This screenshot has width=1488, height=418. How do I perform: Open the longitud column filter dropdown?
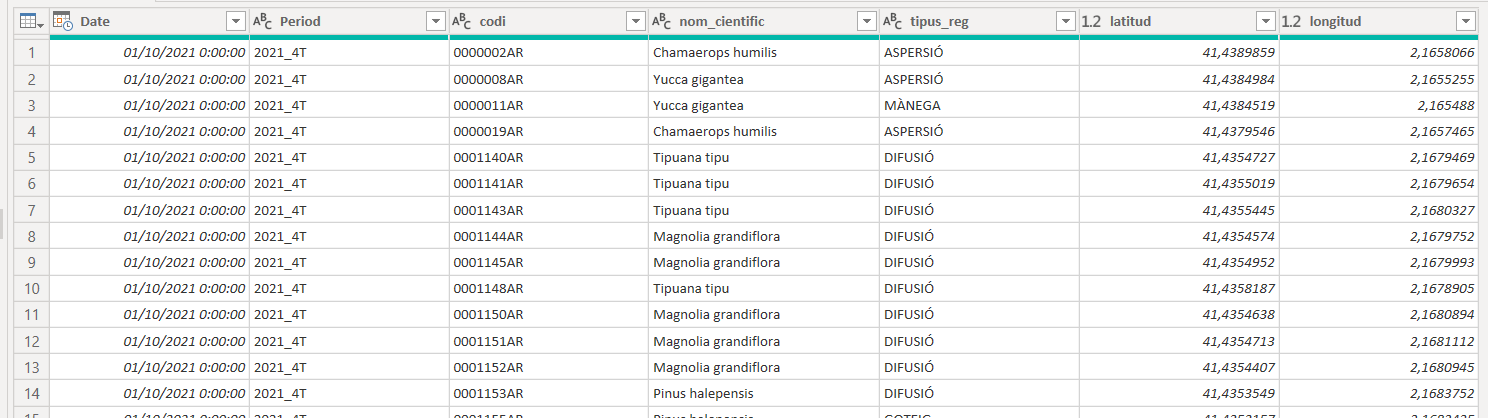(1466, 21)
